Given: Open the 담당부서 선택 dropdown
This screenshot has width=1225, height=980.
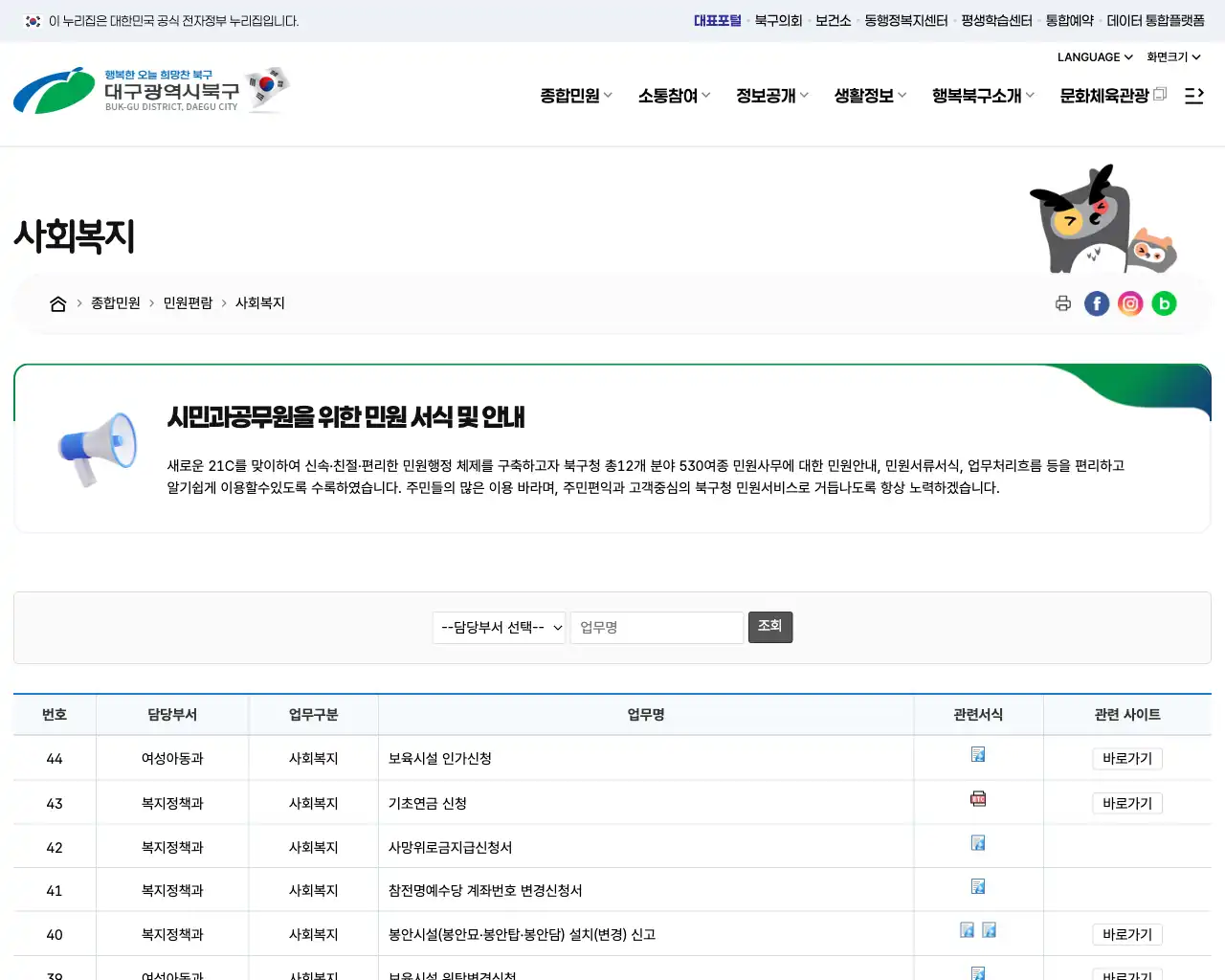Looking at the screenshot, I should pyautogui.click(x=500, y=628).
